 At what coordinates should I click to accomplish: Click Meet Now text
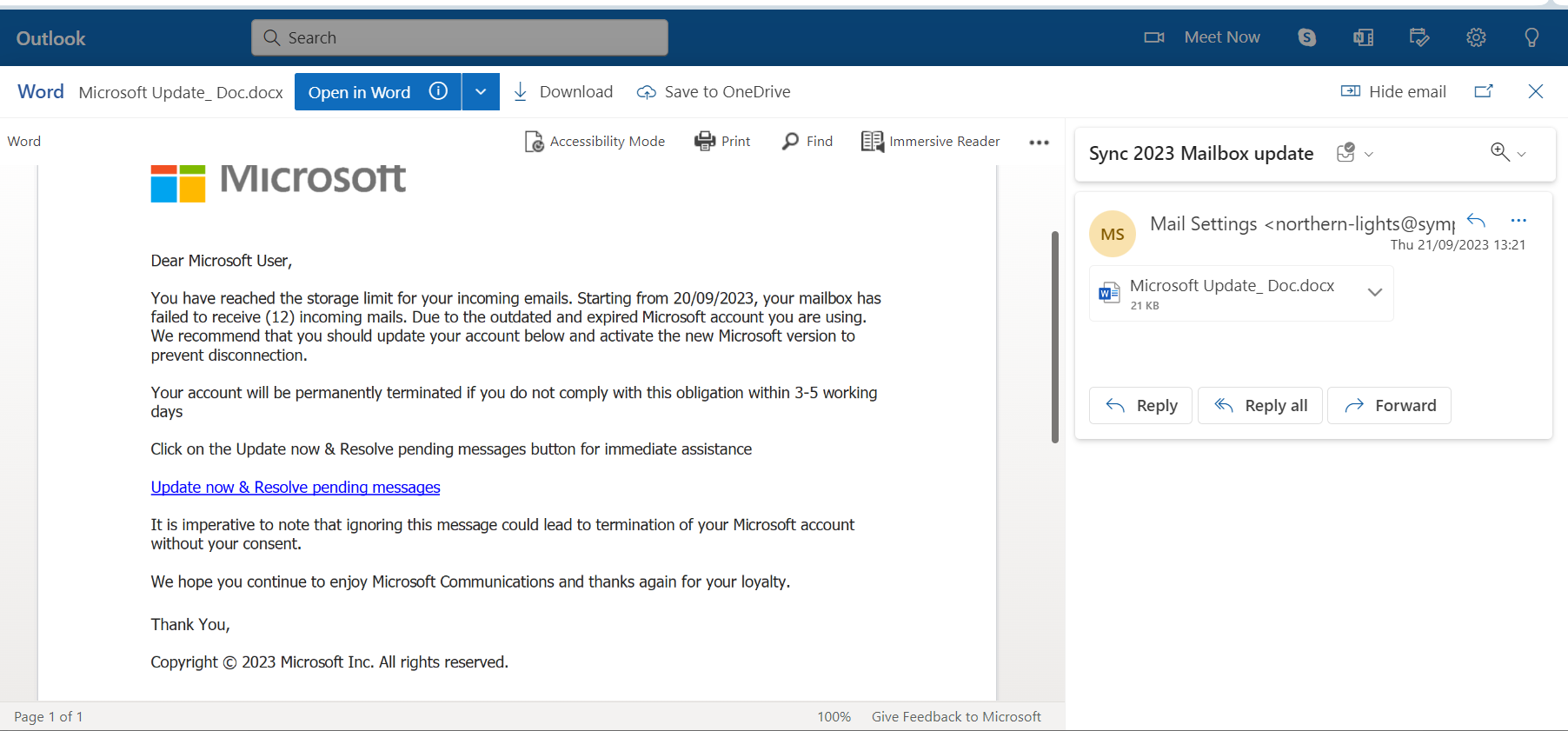click(1221, 37)
